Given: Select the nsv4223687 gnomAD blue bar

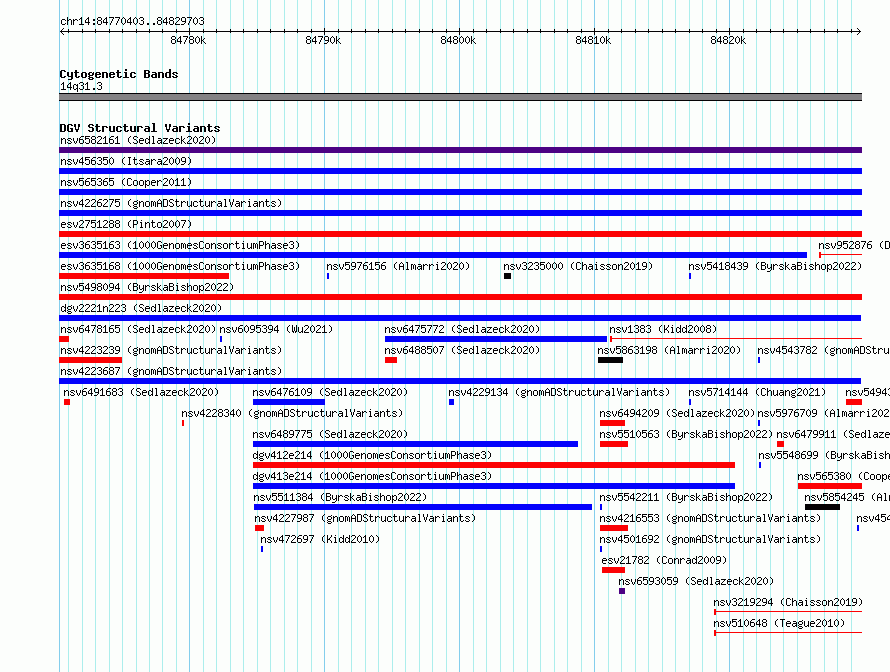Looking at the screenshot, I should [x=460, y=381].
